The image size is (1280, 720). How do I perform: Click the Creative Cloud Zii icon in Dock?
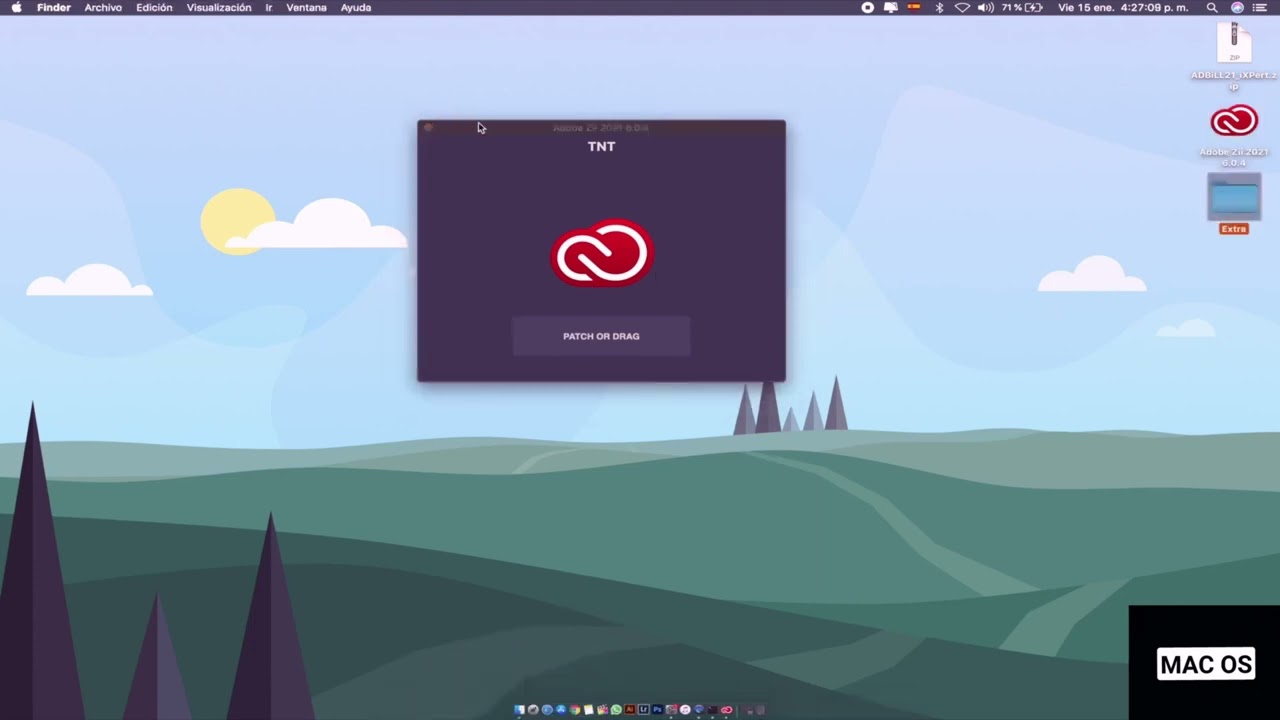(x=726, y=710)
